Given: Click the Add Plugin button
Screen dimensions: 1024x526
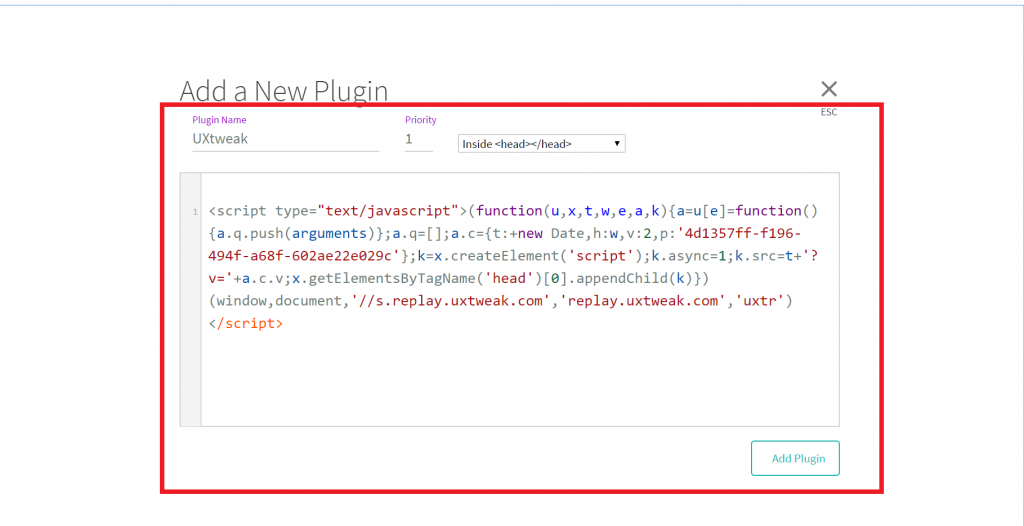Looking at the screenshot, I should pyautogui.click(x=795, y=458).
